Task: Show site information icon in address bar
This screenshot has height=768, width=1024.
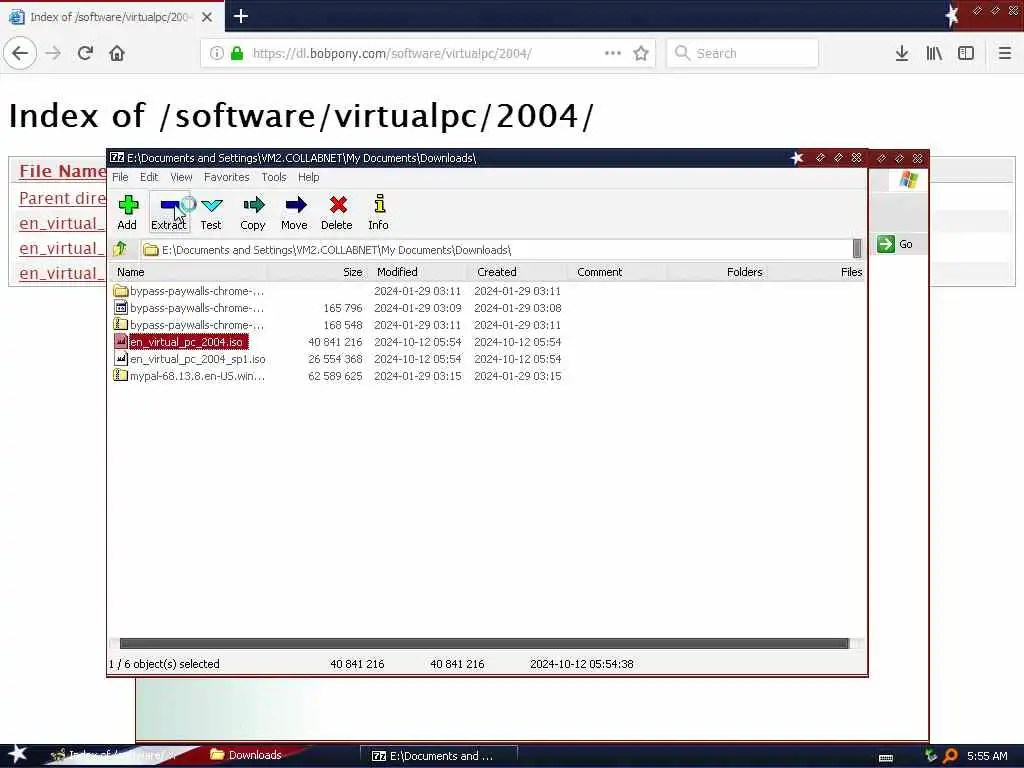Action: (x=216, y=53)
